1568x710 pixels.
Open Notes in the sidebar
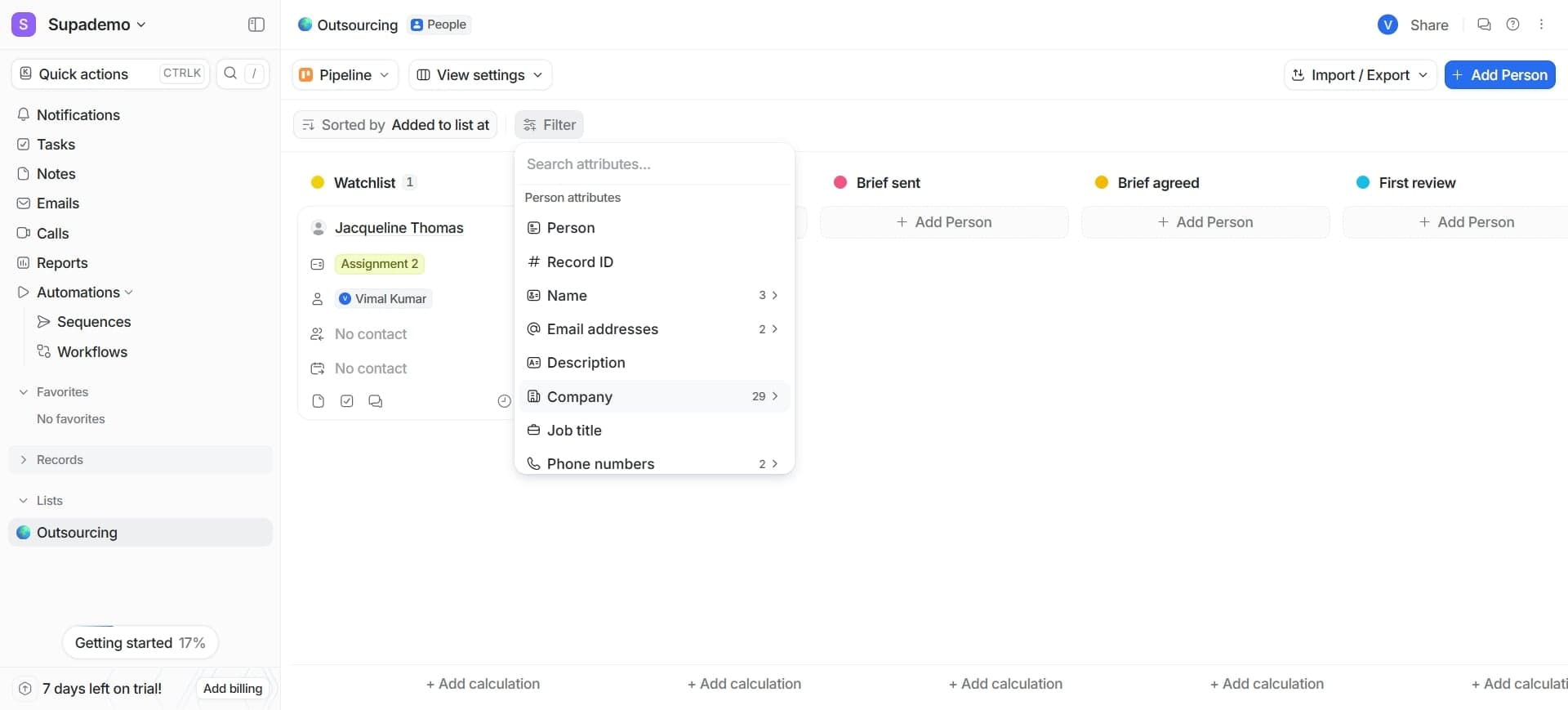point(56,174)
